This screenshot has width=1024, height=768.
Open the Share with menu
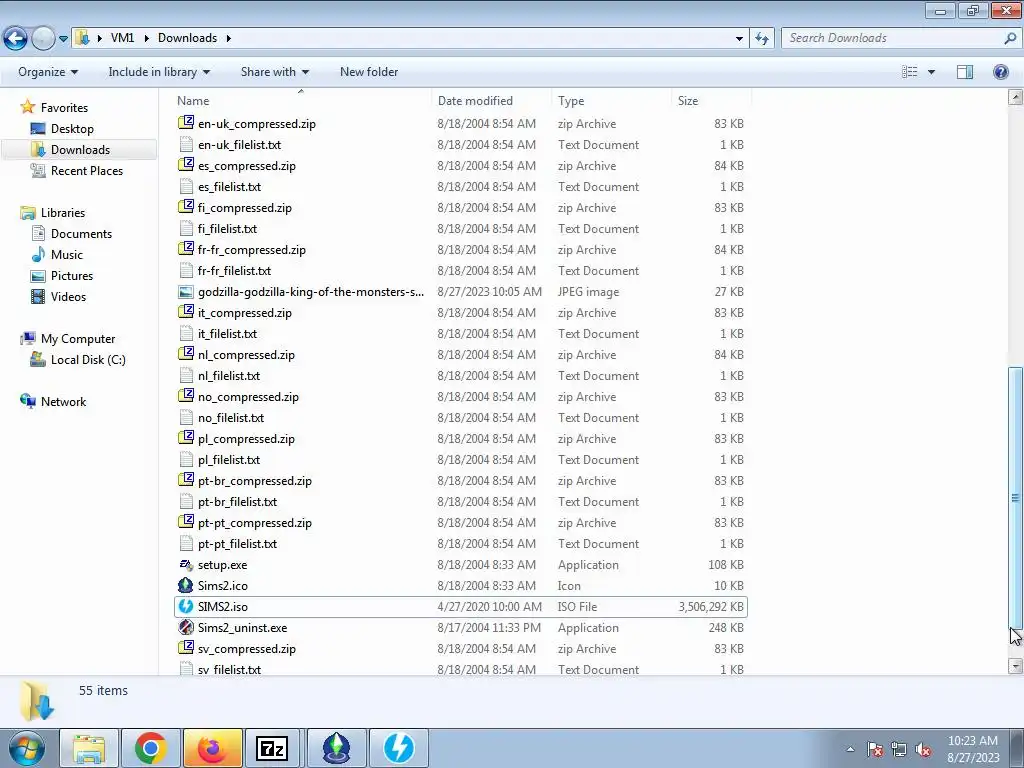point(275,72)
